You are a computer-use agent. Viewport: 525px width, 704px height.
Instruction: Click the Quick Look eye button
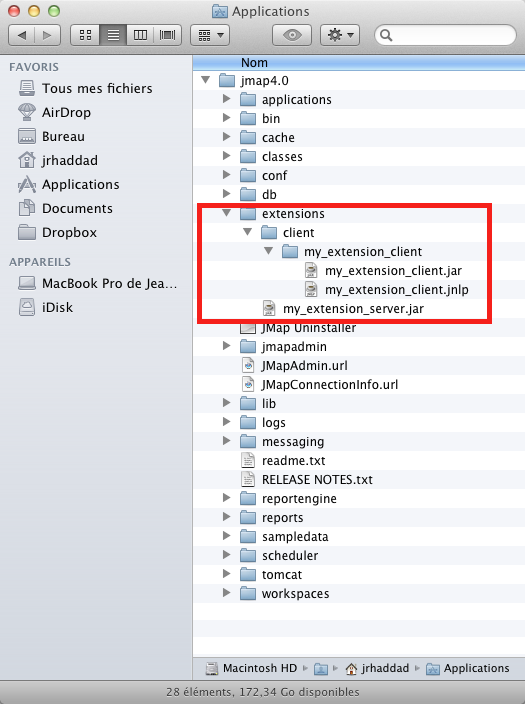(x=292, y=35)
